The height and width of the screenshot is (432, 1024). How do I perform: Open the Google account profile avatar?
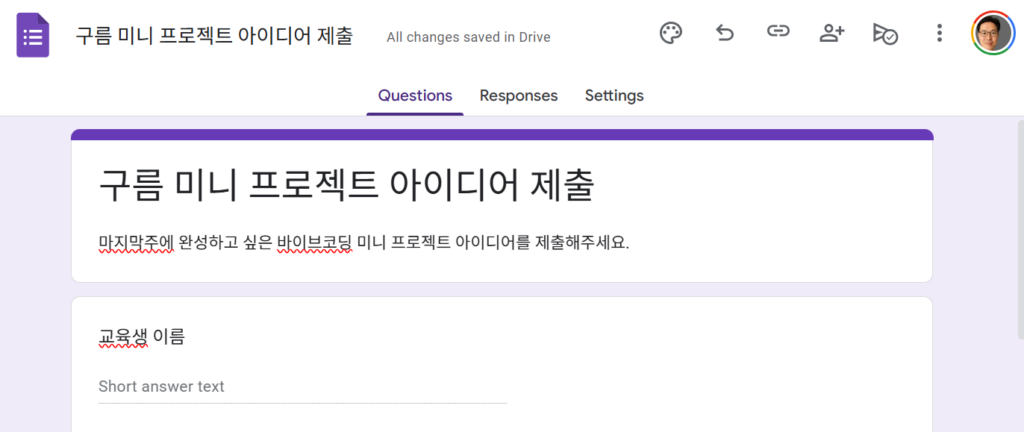click(x=992, y=33)
